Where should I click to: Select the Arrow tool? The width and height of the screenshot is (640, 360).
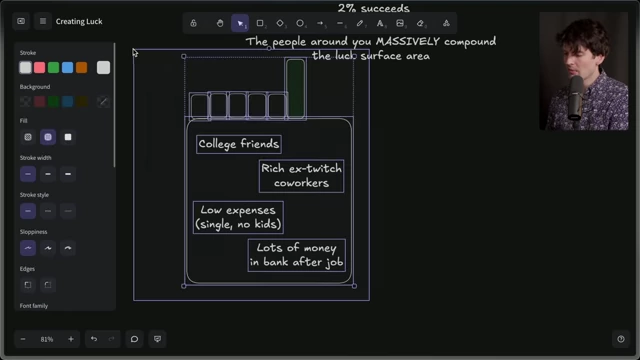[320, 23]
